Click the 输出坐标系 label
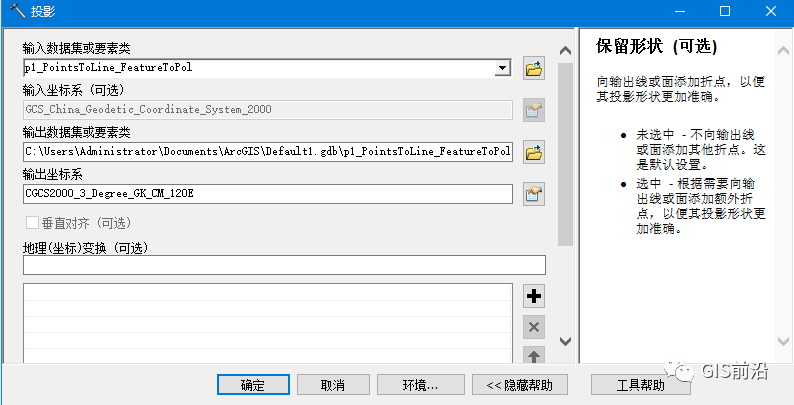 pos(53,175)
